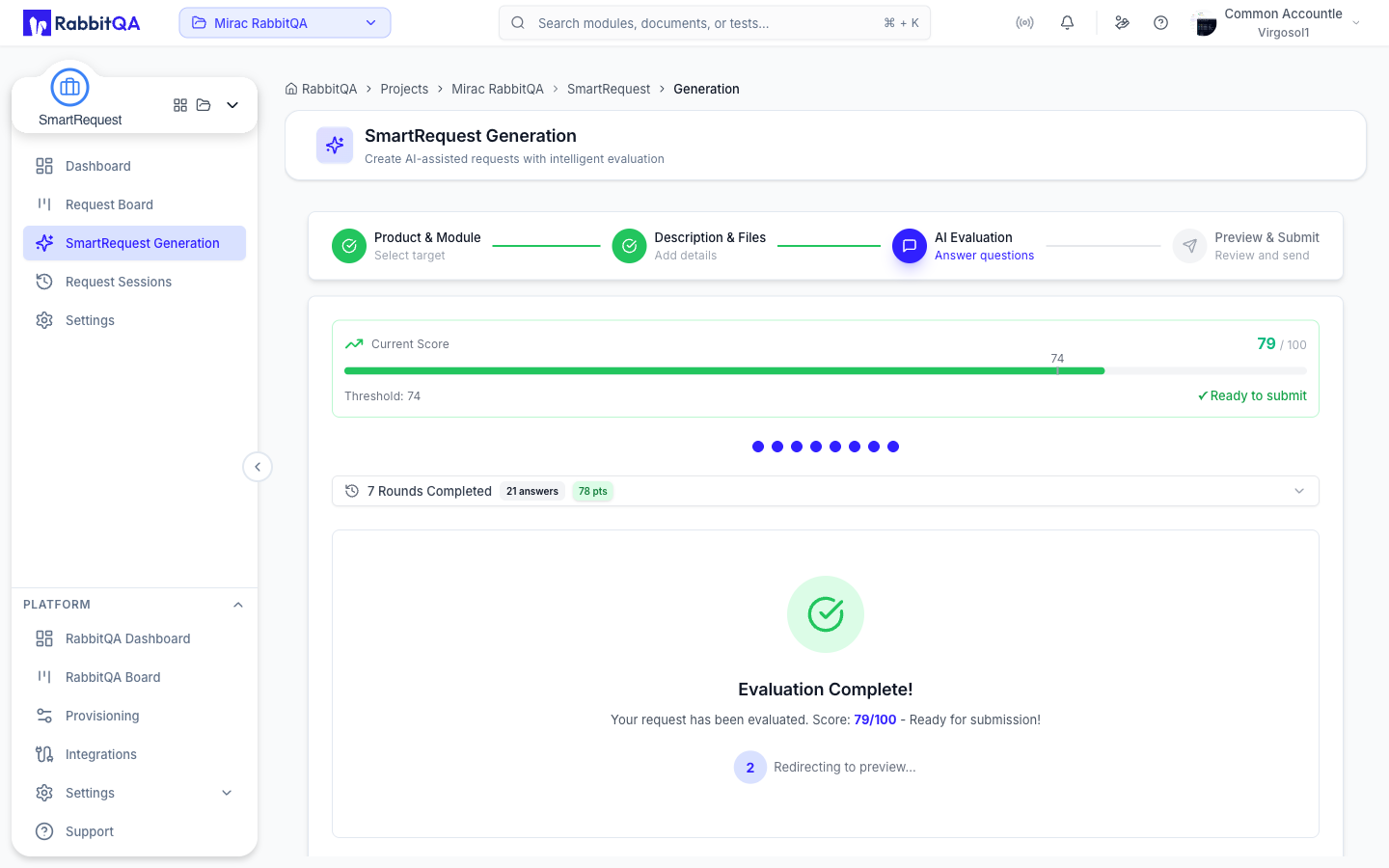Click the Request Sessions history icon

(44, 282)
